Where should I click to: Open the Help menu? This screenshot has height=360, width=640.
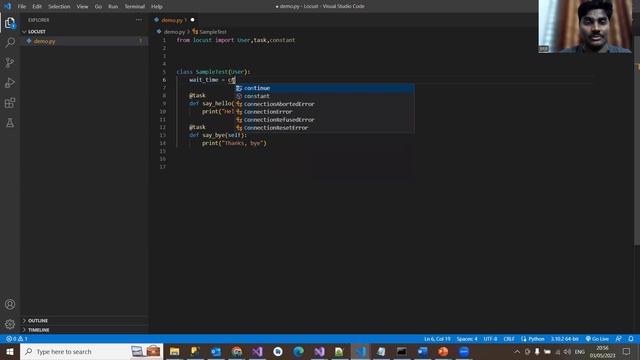[x=157, y=7]
